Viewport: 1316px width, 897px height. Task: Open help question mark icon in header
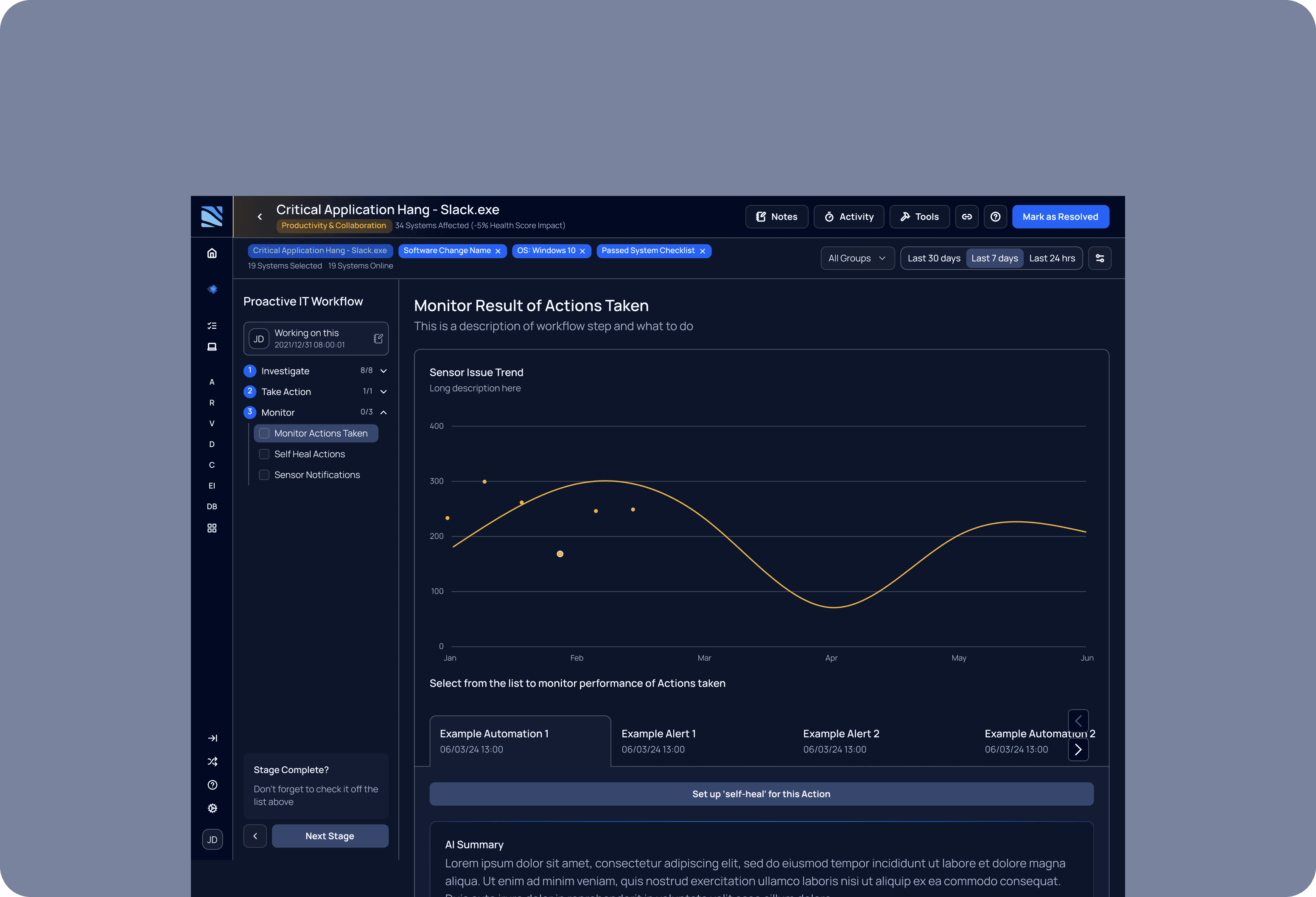coord(995,217)
